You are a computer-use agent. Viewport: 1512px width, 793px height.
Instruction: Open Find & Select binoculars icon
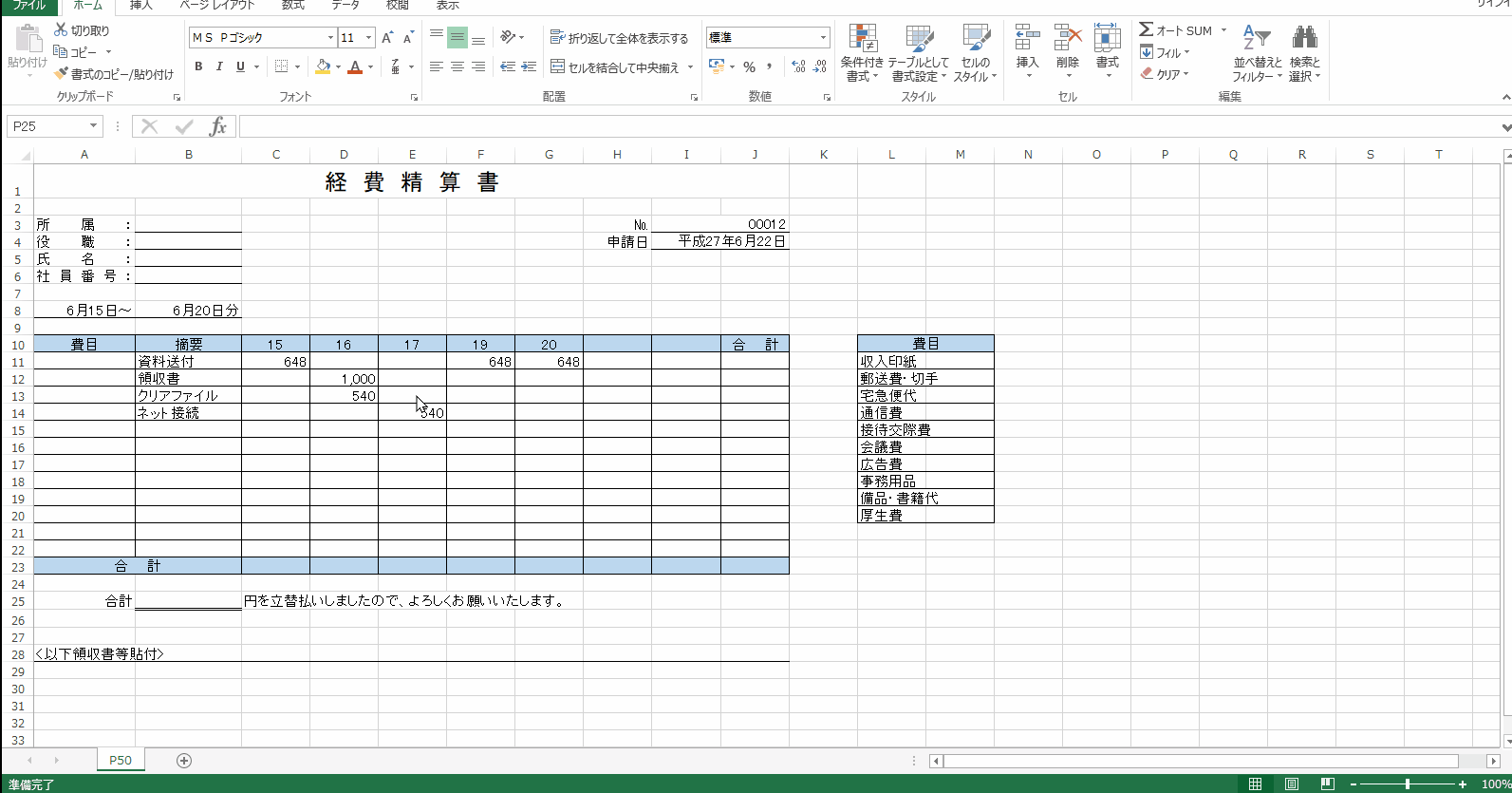click(x=1304, y=53)
